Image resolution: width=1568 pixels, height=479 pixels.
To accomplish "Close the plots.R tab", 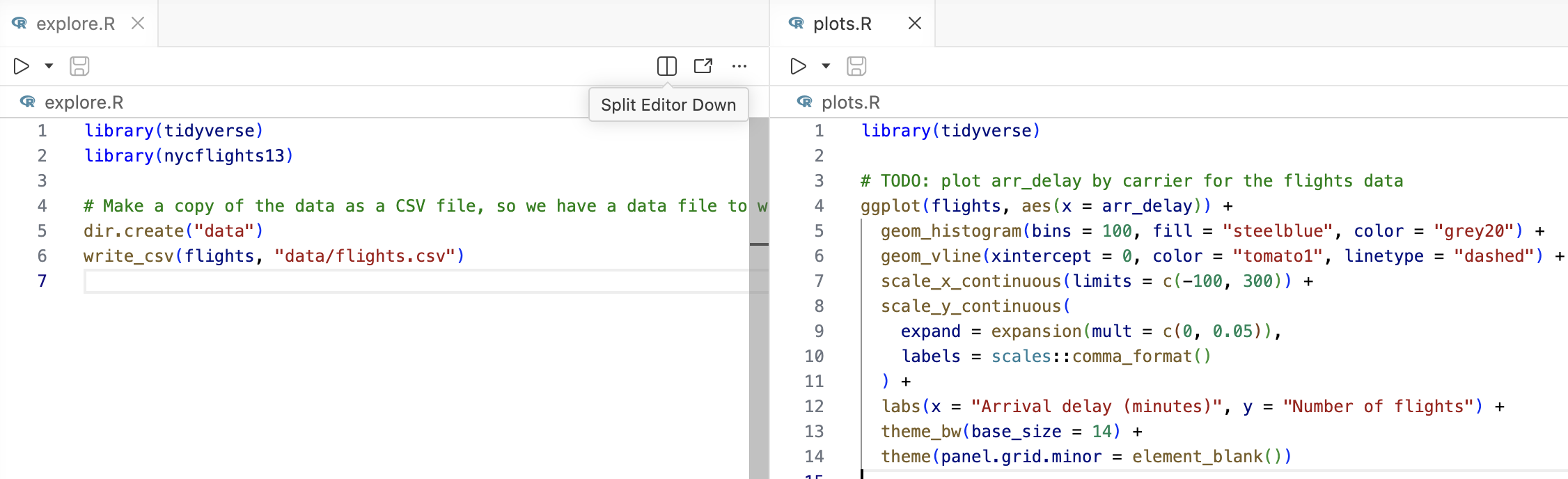I will (915, 23).
